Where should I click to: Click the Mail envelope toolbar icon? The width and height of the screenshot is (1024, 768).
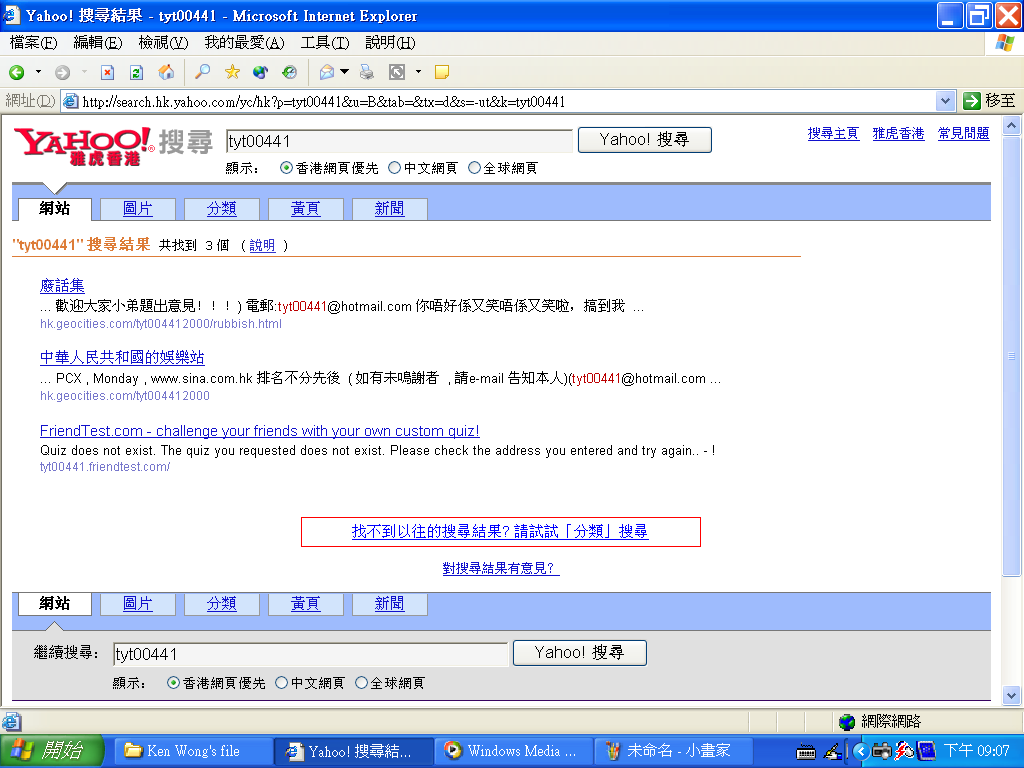327,72
